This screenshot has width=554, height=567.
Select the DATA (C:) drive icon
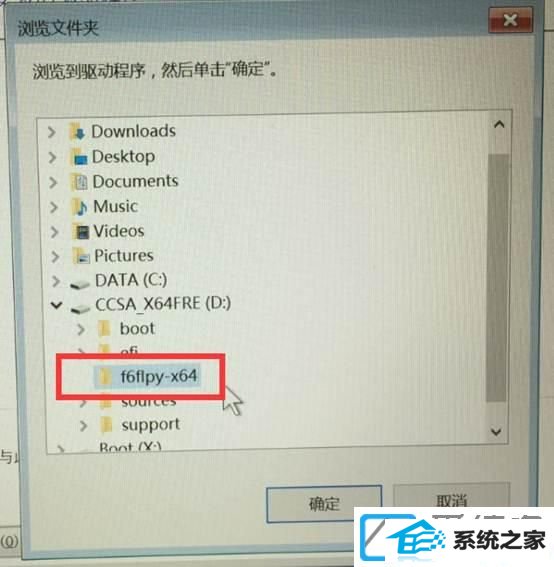pyautogui.click(x=80, y=283)
